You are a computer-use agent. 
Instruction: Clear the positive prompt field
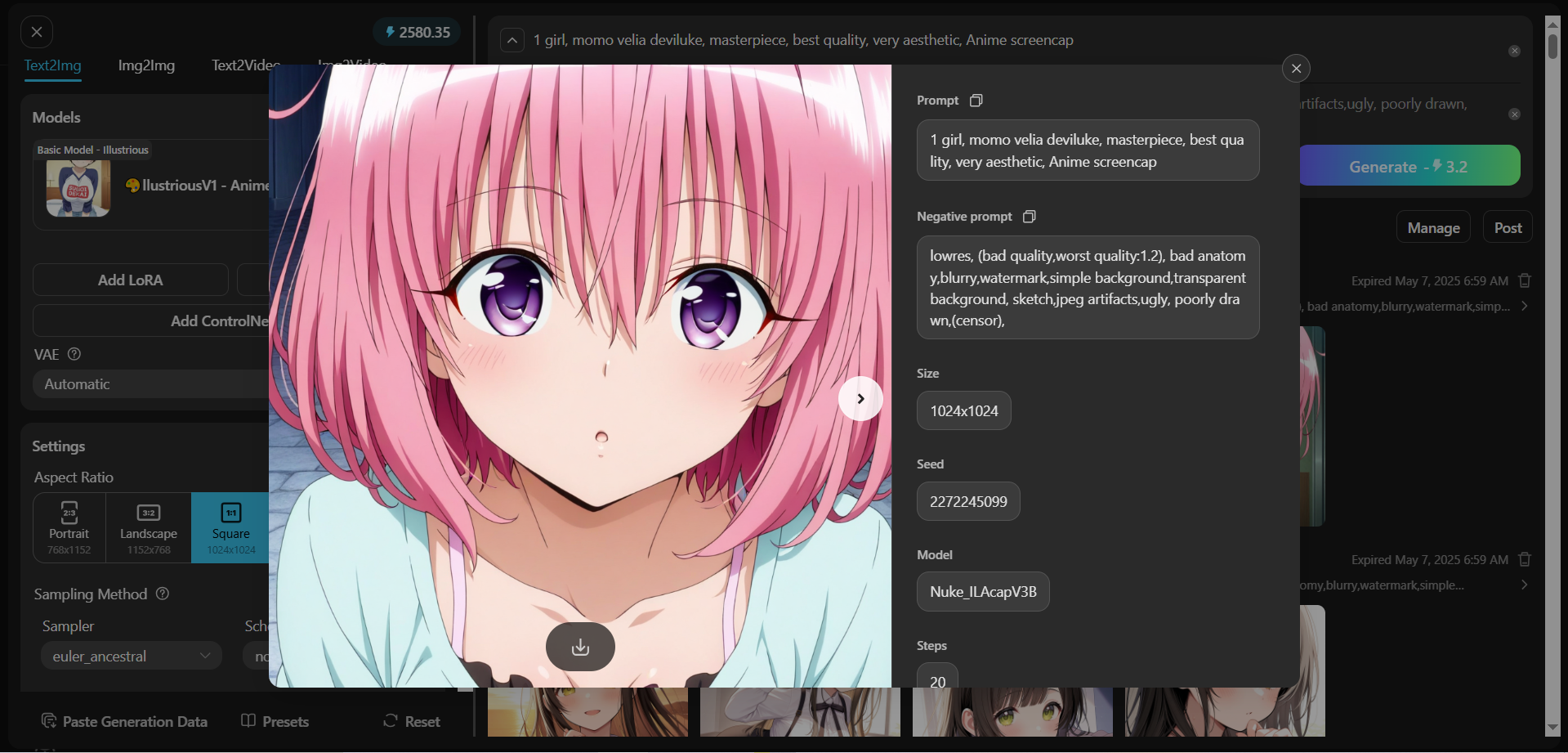pos(1514,51)
